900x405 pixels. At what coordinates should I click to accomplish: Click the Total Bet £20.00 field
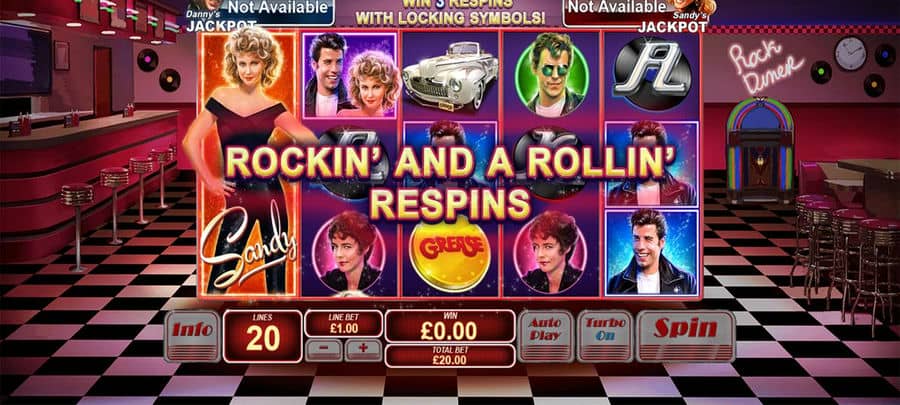pyautogui.click(x=449, y=356)
